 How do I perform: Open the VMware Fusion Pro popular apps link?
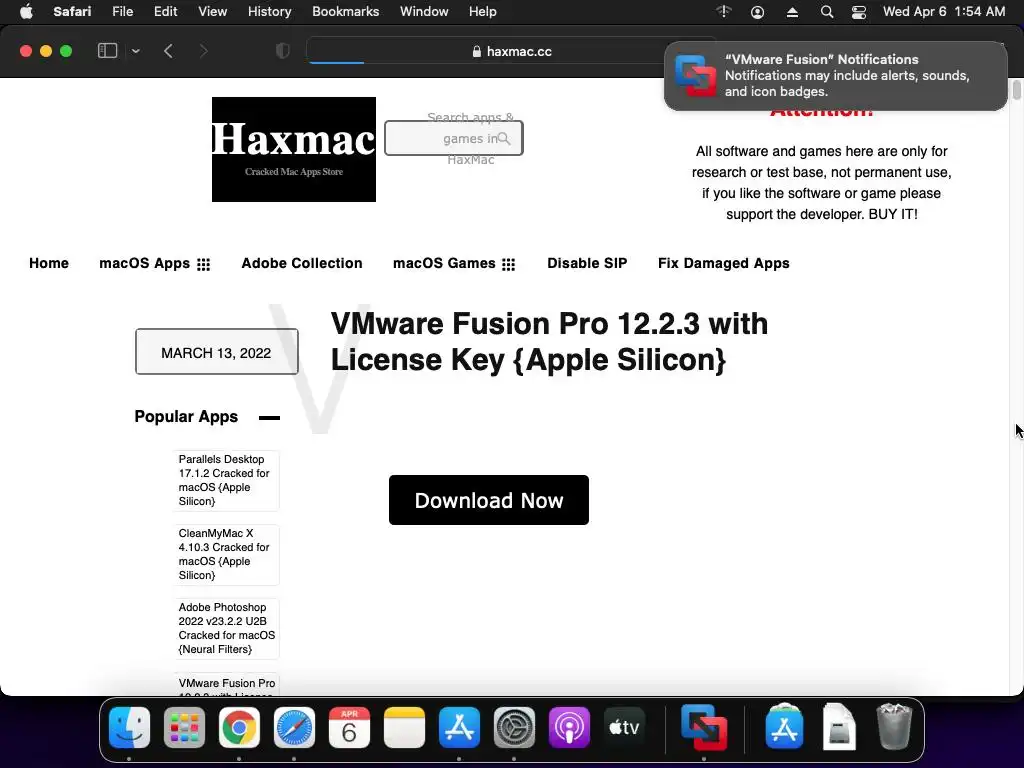(226, 684)
